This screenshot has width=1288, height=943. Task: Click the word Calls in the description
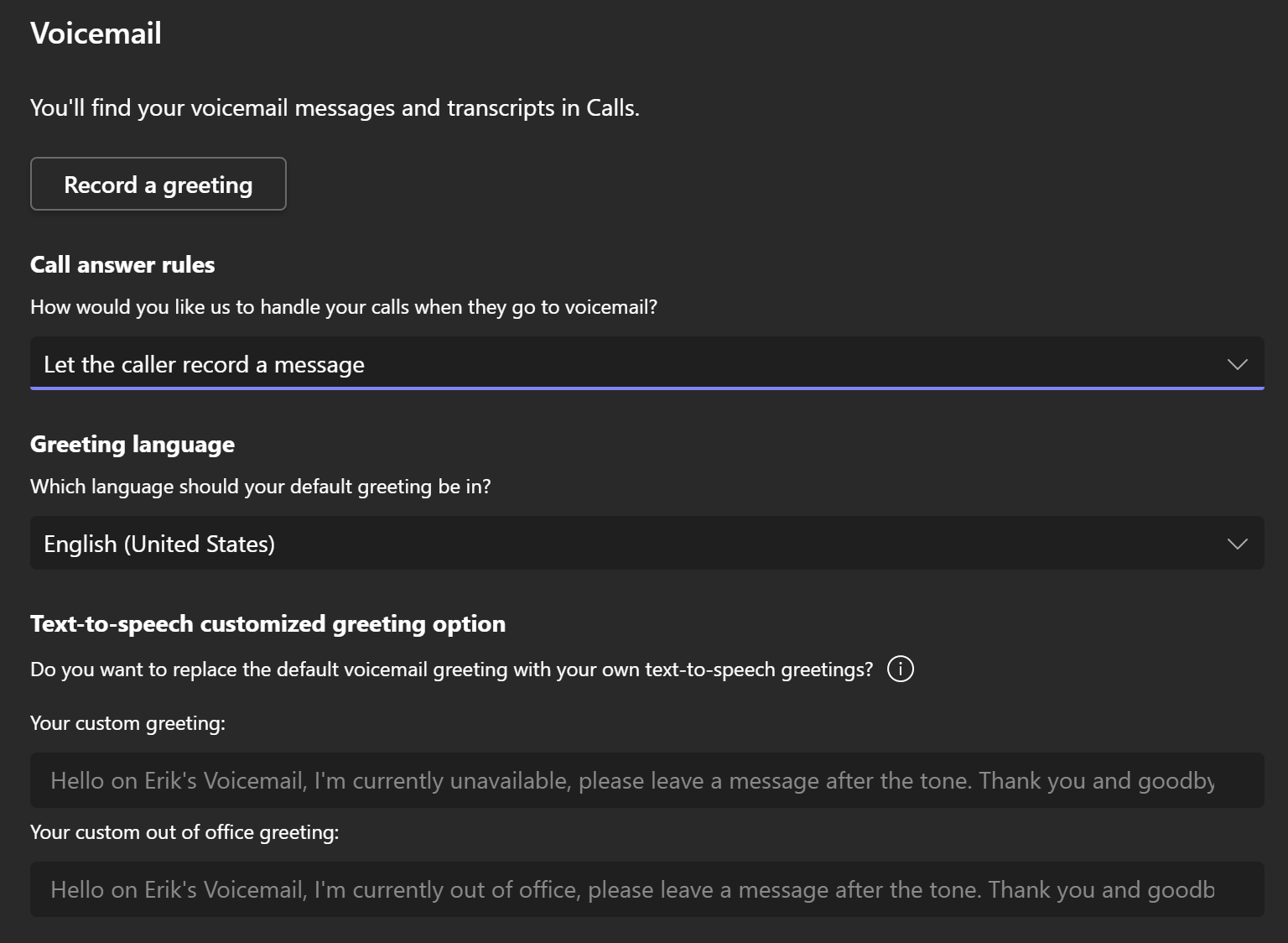pos(611,108)
